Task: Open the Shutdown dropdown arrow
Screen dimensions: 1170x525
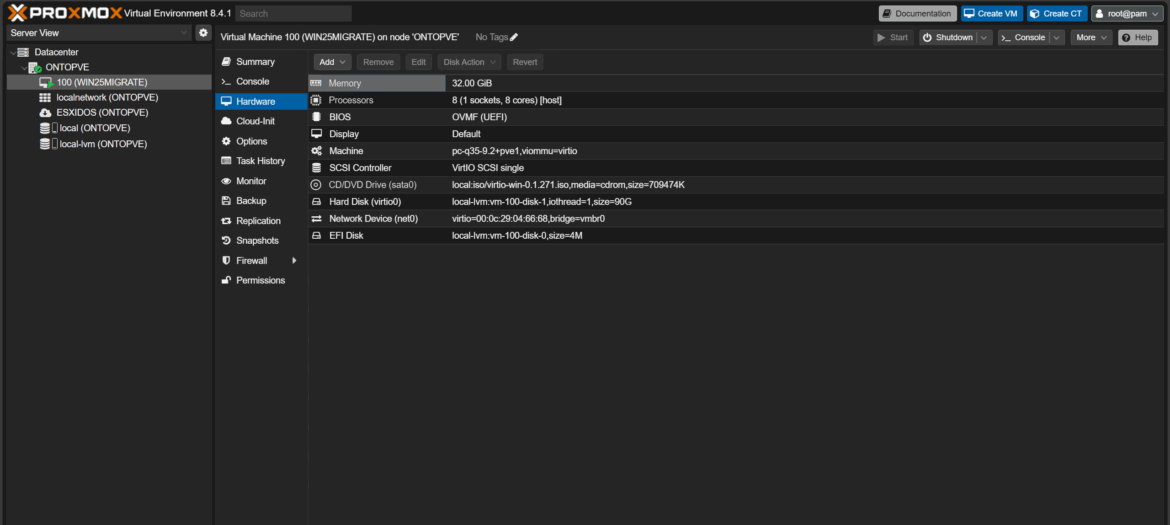Action: 985,37
